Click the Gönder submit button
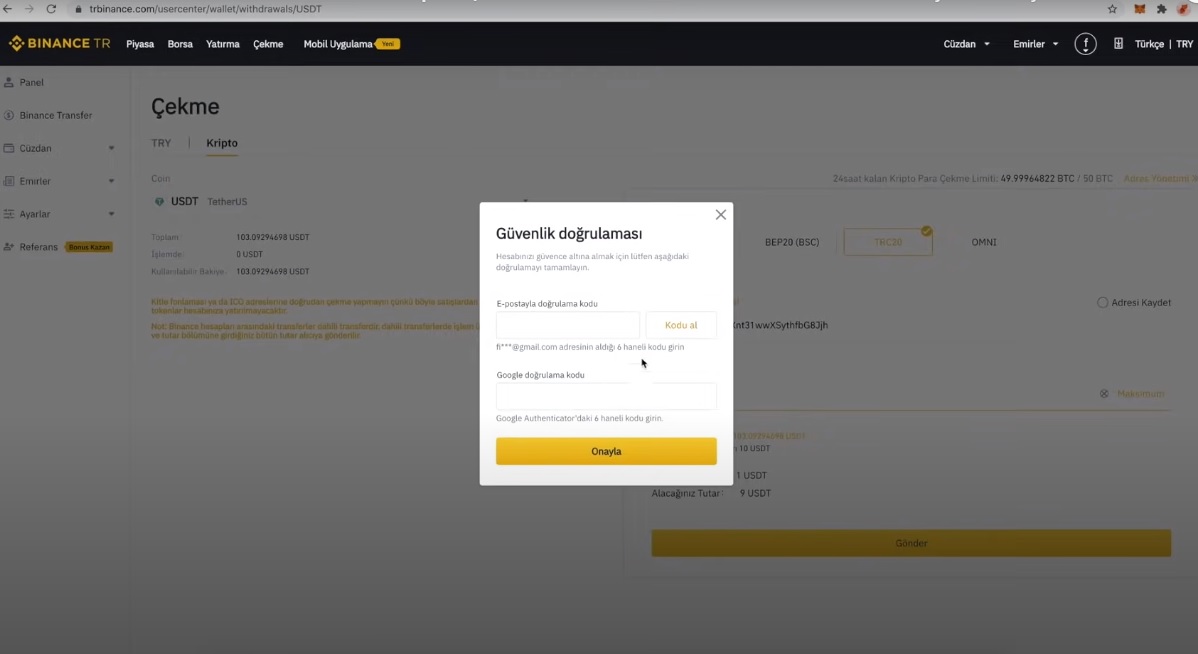The width and height of the screenshot is (1198, 654). (x=911, y=543)
